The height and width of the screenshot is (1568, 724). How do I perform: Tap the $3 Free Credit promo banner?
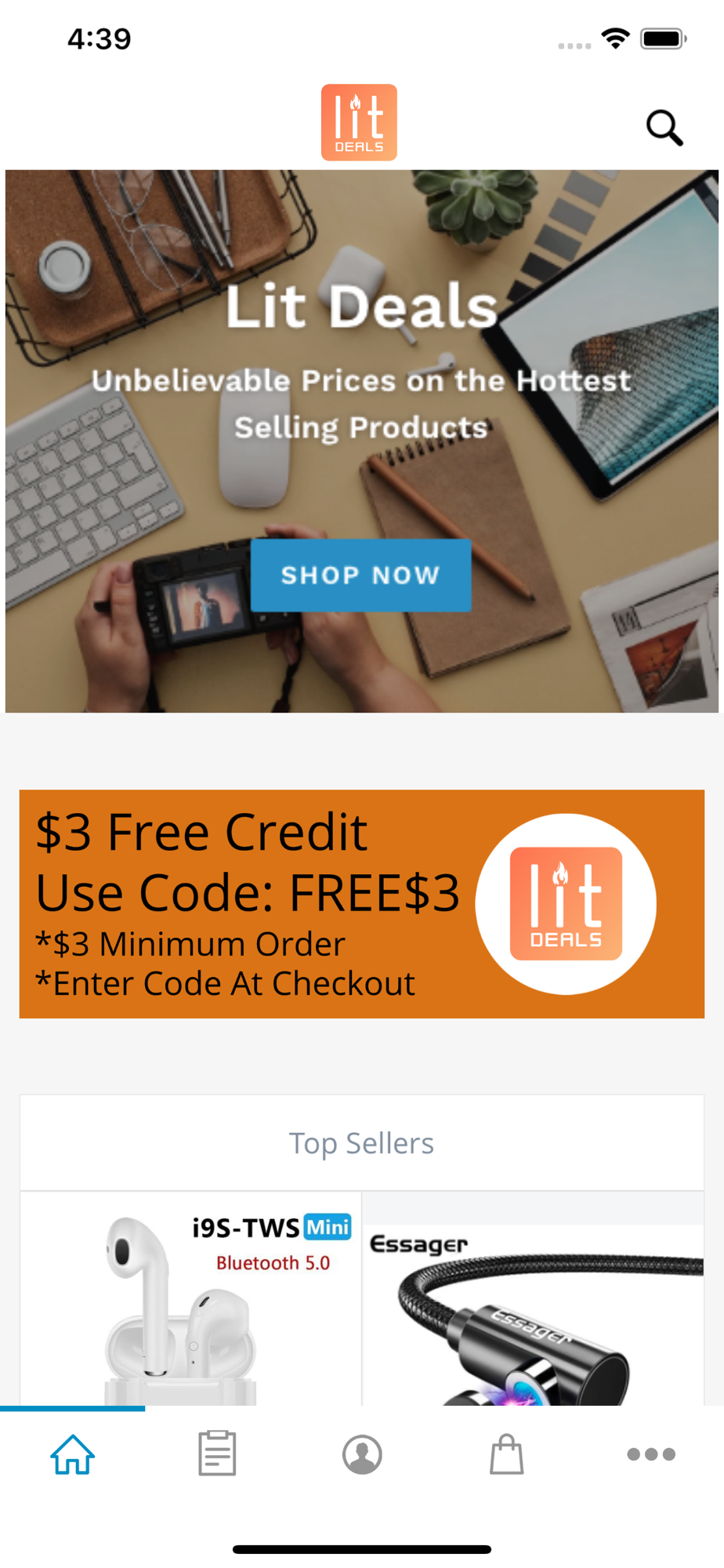pyautogui.click(x=362, y=904)
